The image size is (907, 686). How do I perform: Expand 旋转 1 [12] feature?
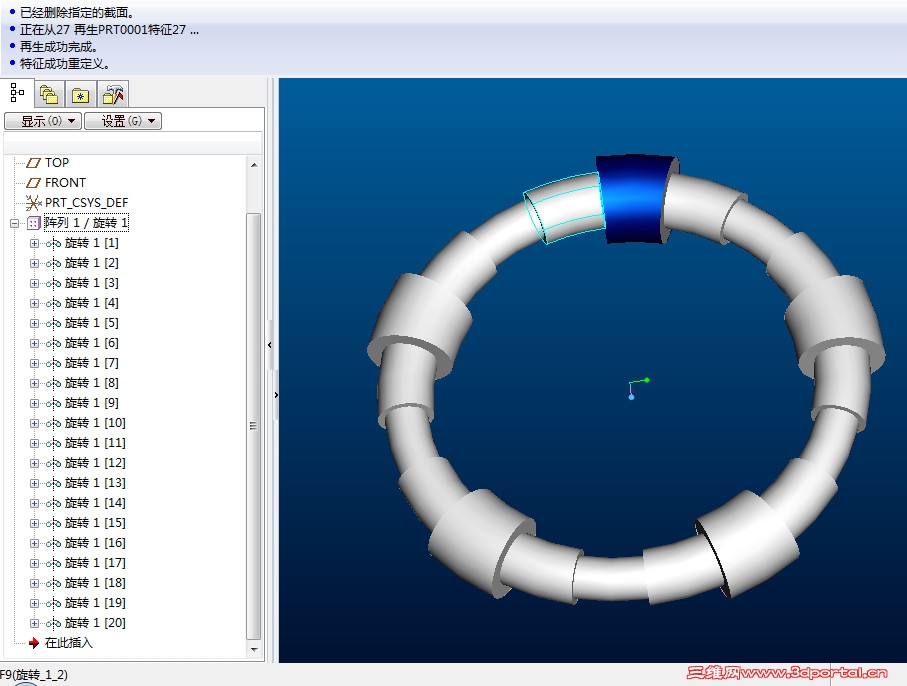(34, 463)
